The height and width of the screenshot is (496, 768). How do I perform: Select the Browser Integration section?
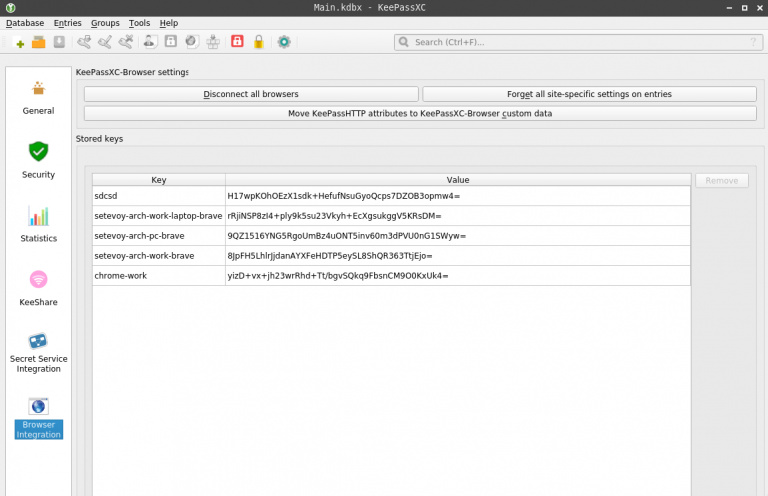(x=38, y=418)
